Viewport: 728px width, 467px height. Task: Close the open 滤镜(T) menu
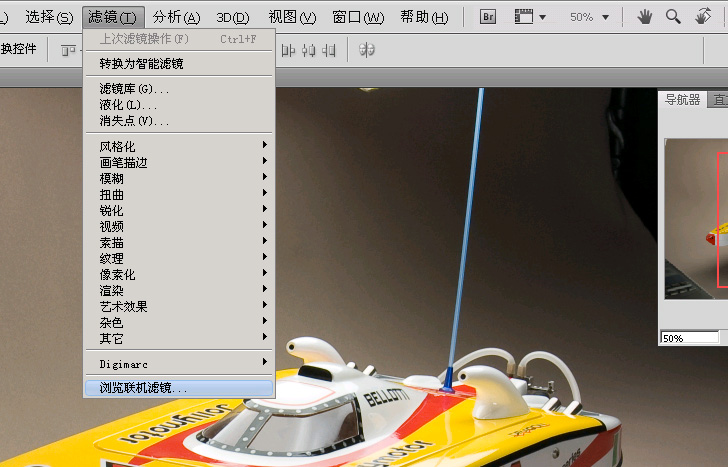113,18
